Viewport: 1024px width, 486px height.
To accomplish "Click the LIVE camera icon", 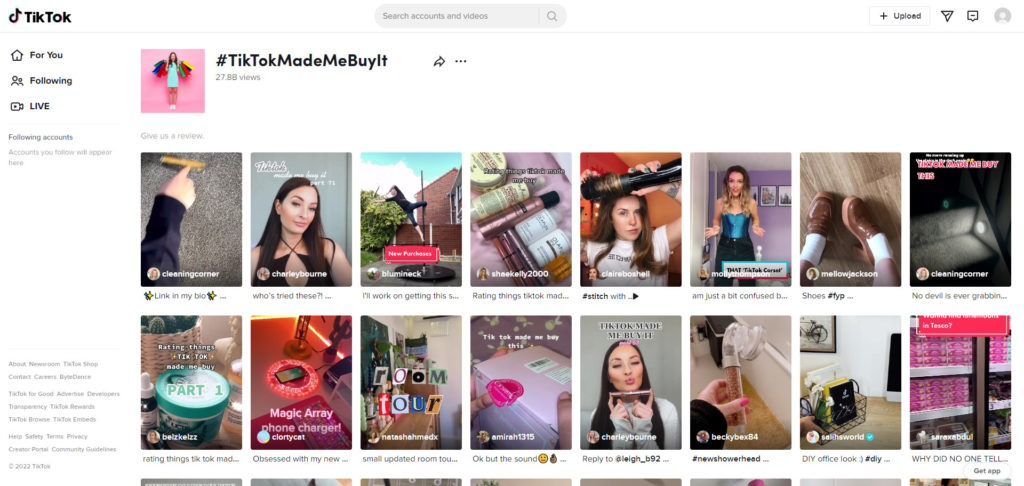I will 17,106.
